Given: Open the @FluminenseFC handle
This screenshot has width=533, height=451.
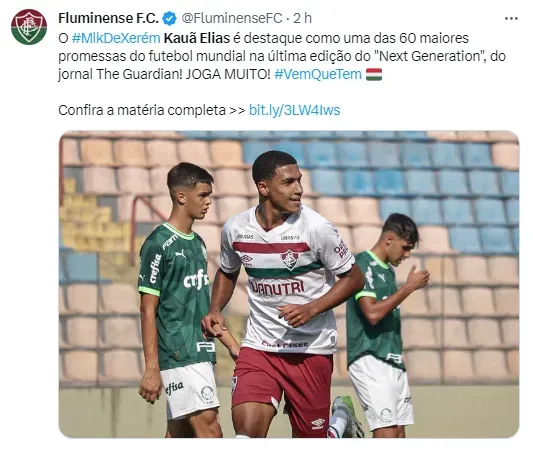Looking at the screenshot, I should tap(232, 18).
